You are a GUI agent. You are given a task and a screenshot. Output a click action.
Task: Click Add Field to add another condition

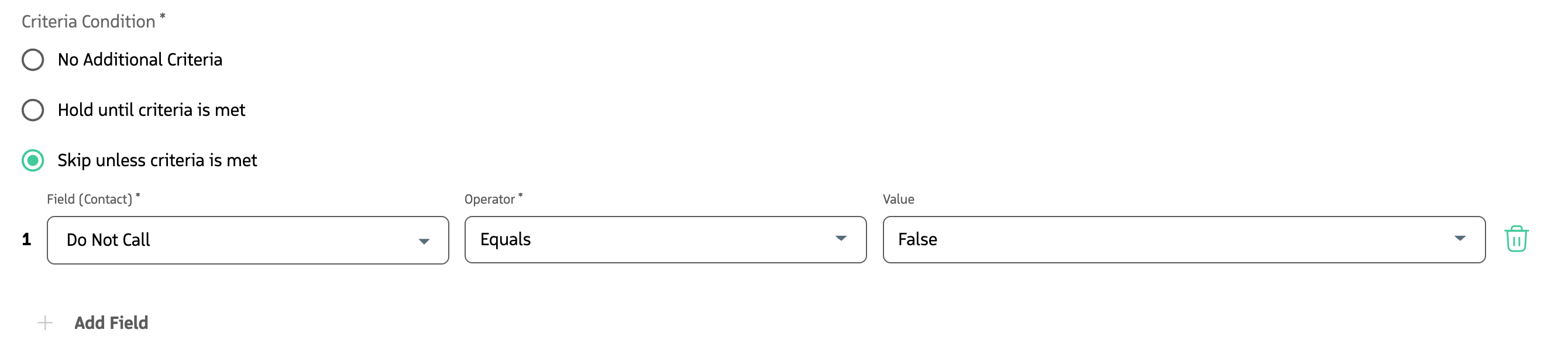point(109,322)
